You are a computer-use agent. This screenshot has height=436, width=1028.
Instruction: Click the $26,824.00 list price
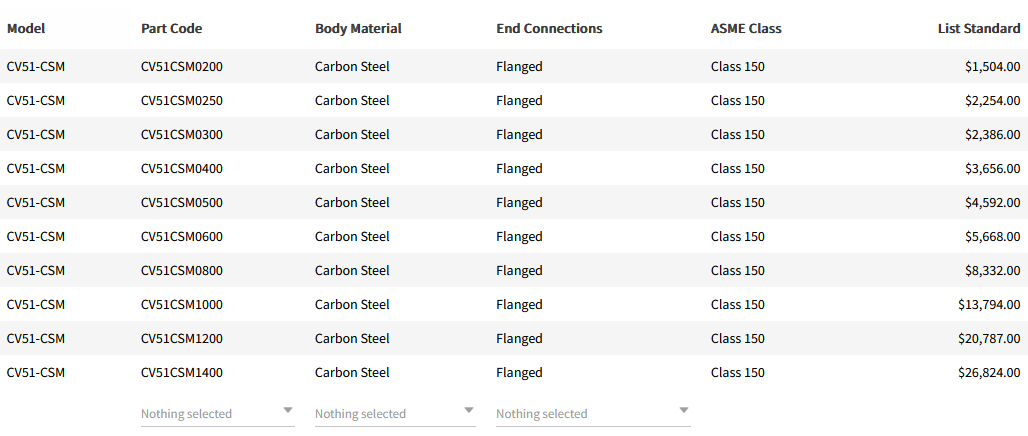(989, 373)
